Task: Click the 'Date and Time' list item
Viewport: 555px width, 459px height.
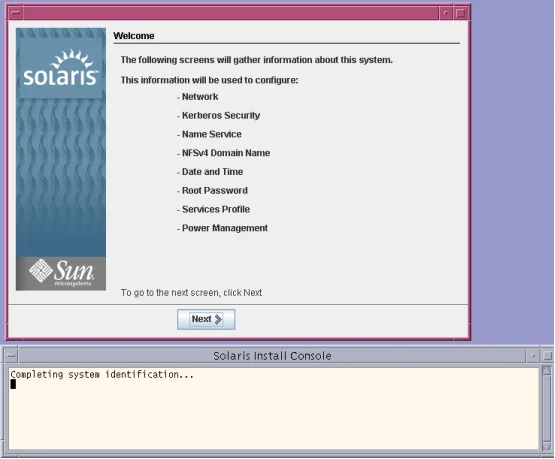Action: coord(212,172)
